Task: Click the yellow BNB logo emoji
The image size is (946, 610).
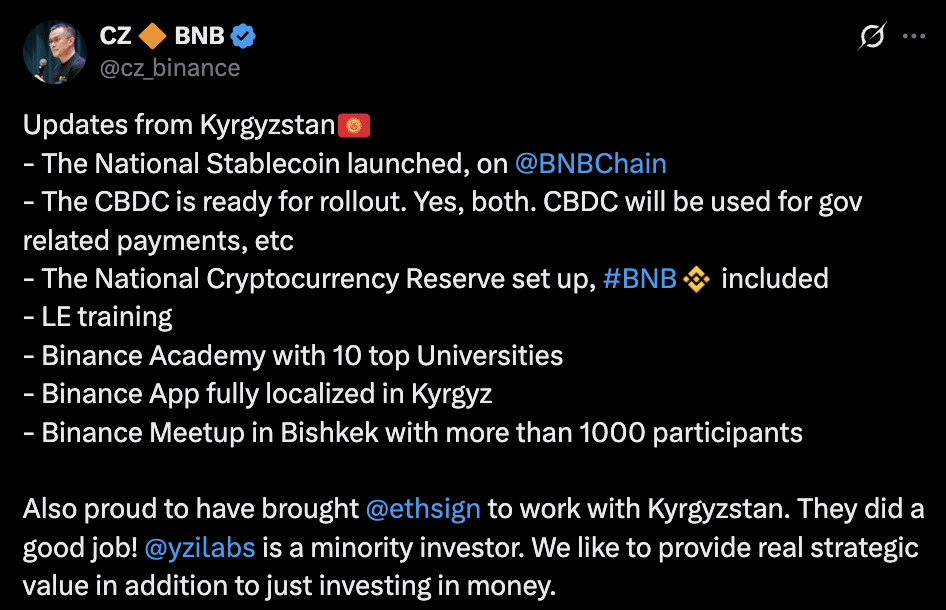Action: [696, 279]
